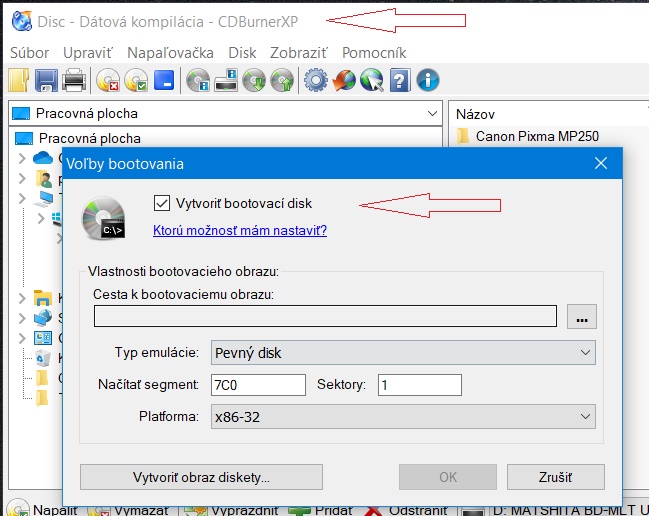649x516 pixels.
Task: Click the Odstrániť button in bottom bar
Action: 406,509
